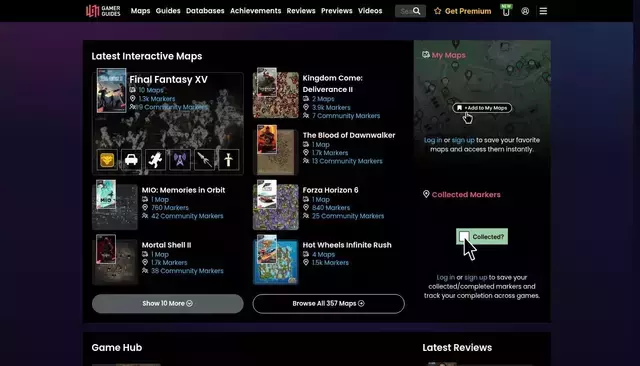Click '840 Markers' text

pos(331,208)
